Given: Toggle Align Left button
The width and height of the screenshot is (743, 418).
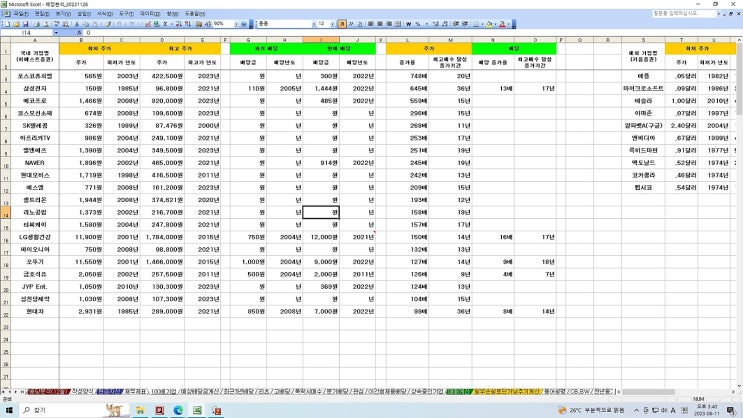Looking at the screenshot, I should (370, 24).
